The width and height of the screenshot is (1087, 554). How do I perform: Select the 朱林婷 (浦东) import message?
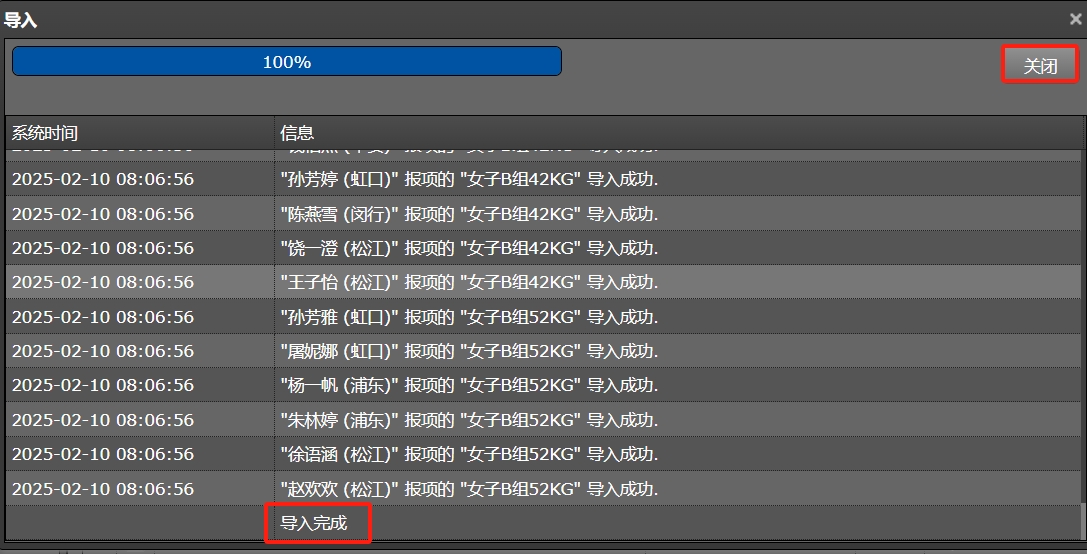469,420
